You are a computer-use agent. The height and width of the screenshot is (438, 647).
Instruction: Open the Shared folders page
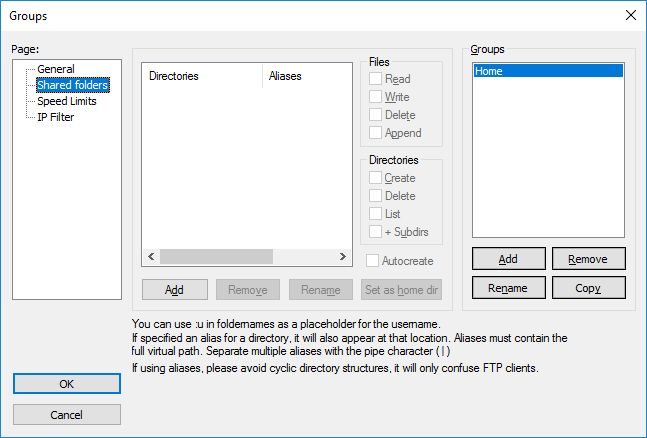[72, 85]
